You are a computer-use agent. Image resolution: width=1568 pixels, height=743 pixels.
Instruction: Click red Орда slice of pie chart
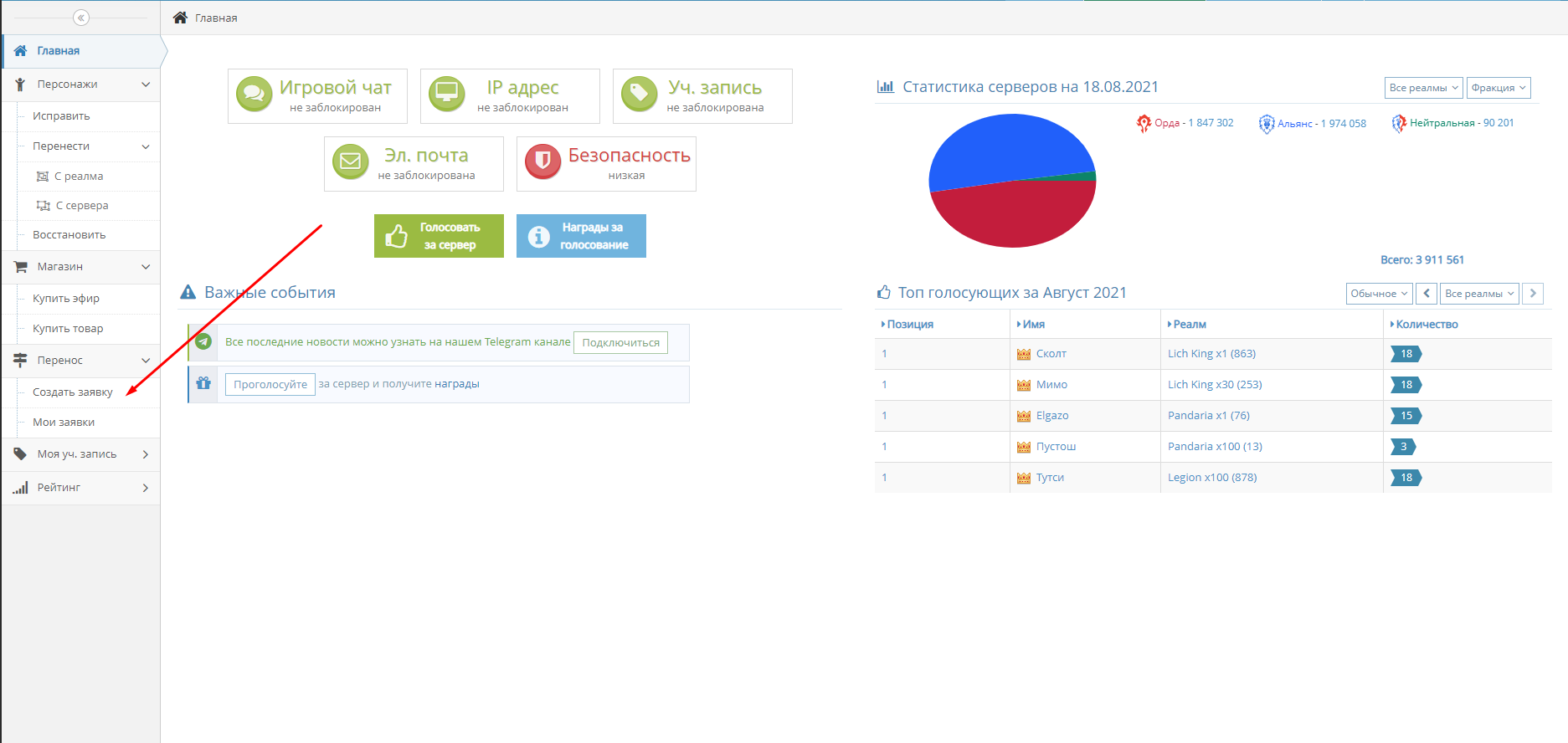(1013, 216)
